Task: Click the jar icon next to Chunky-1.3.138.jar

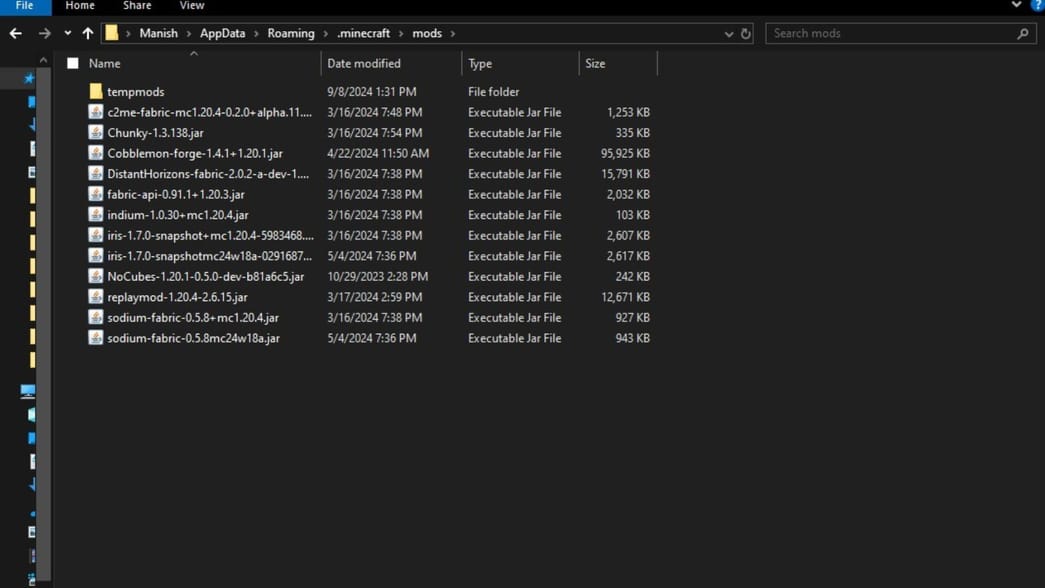Action: pos(95,132)
